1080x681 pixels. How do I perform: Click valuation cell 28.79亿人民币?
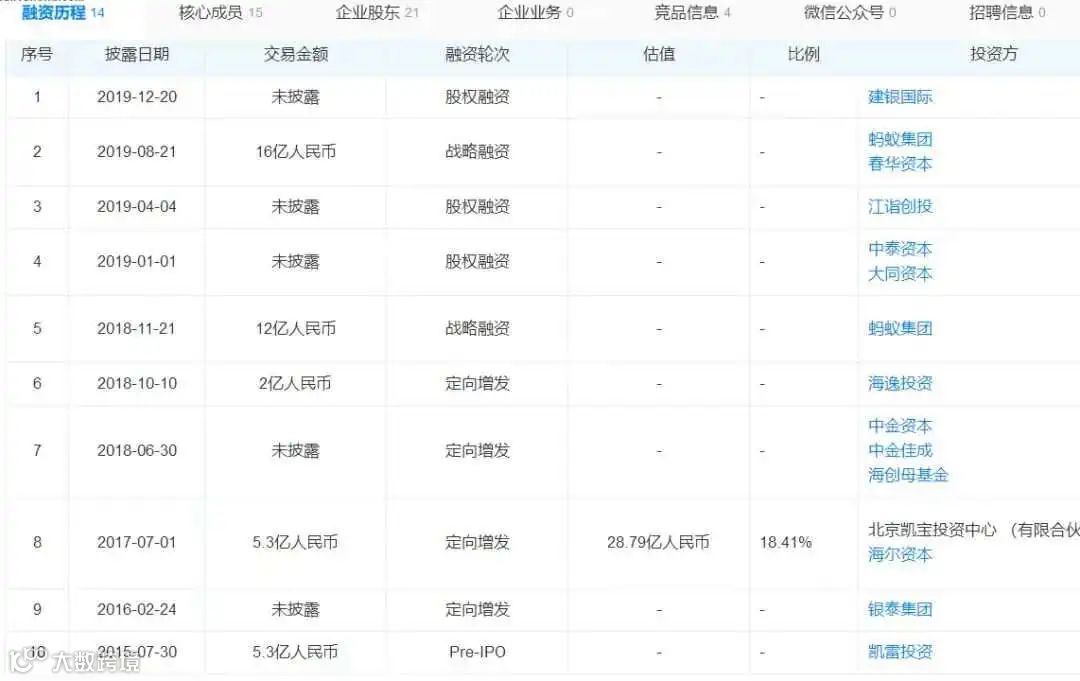point(658,543)
